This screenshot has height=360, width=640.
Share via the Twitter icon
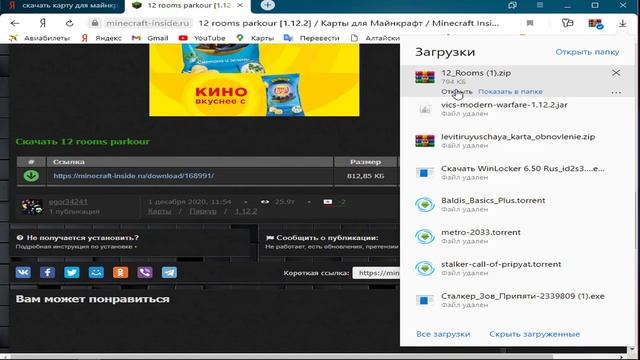72,272
